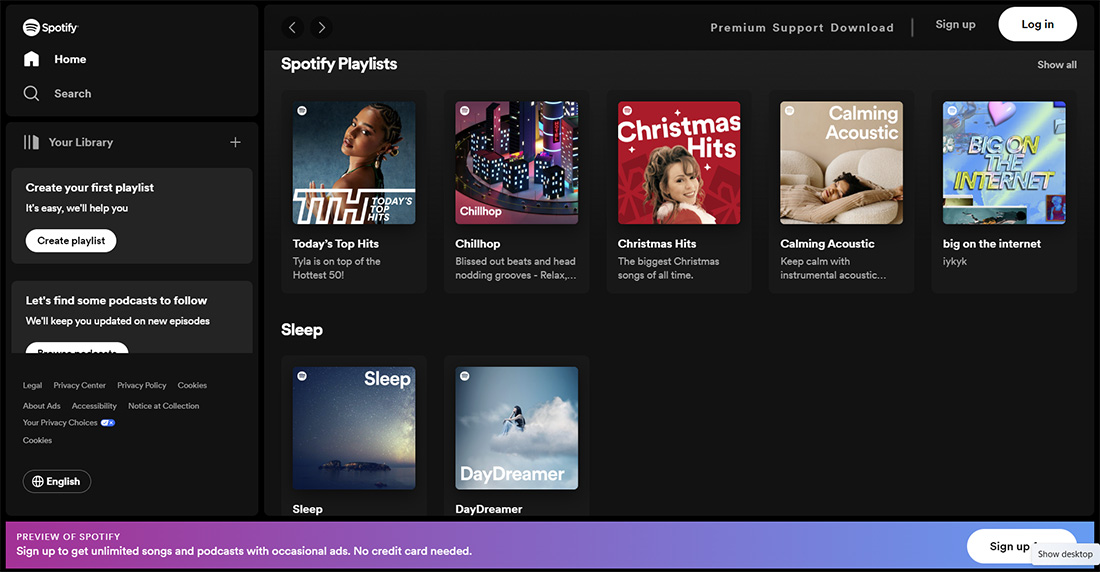Click Spotify badge on Chillhop cover
The height and width of the screenshot is (572, 1100).
464,110
